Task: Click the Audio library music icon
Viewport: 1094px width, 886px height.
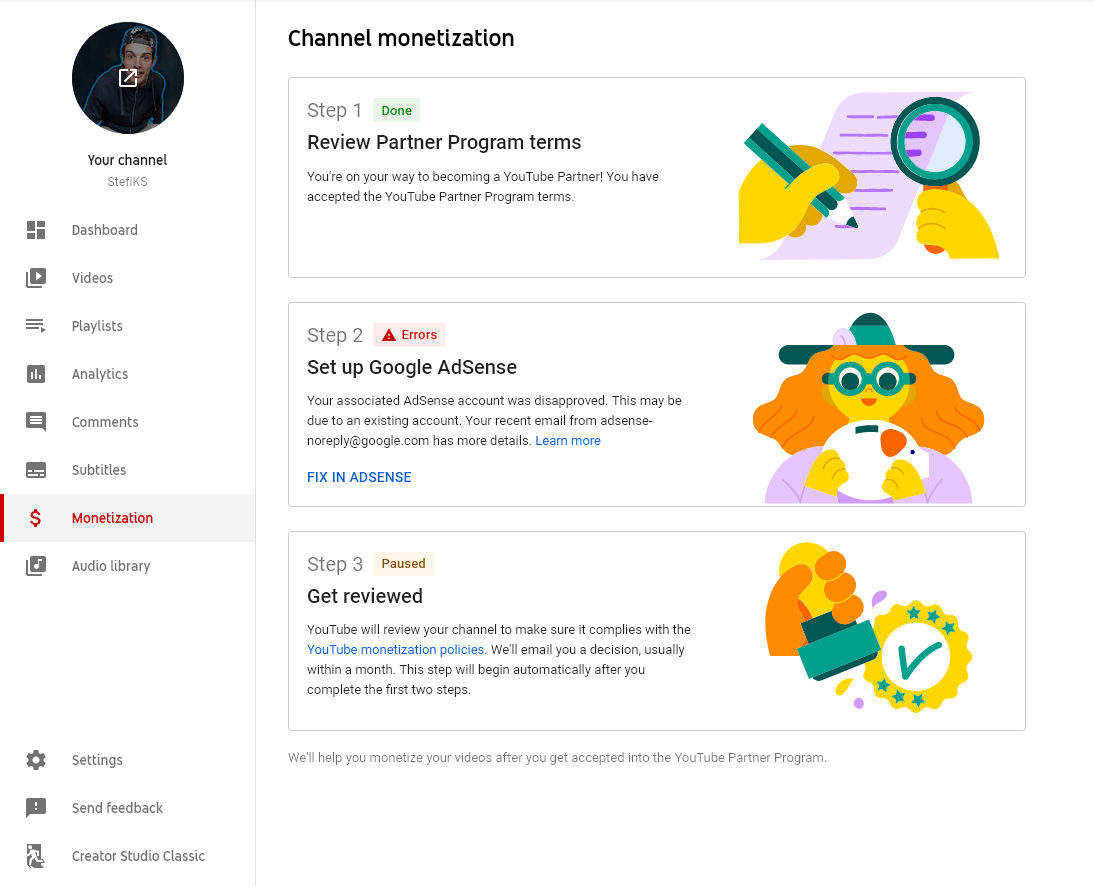Action: click(x=36, y=566)
